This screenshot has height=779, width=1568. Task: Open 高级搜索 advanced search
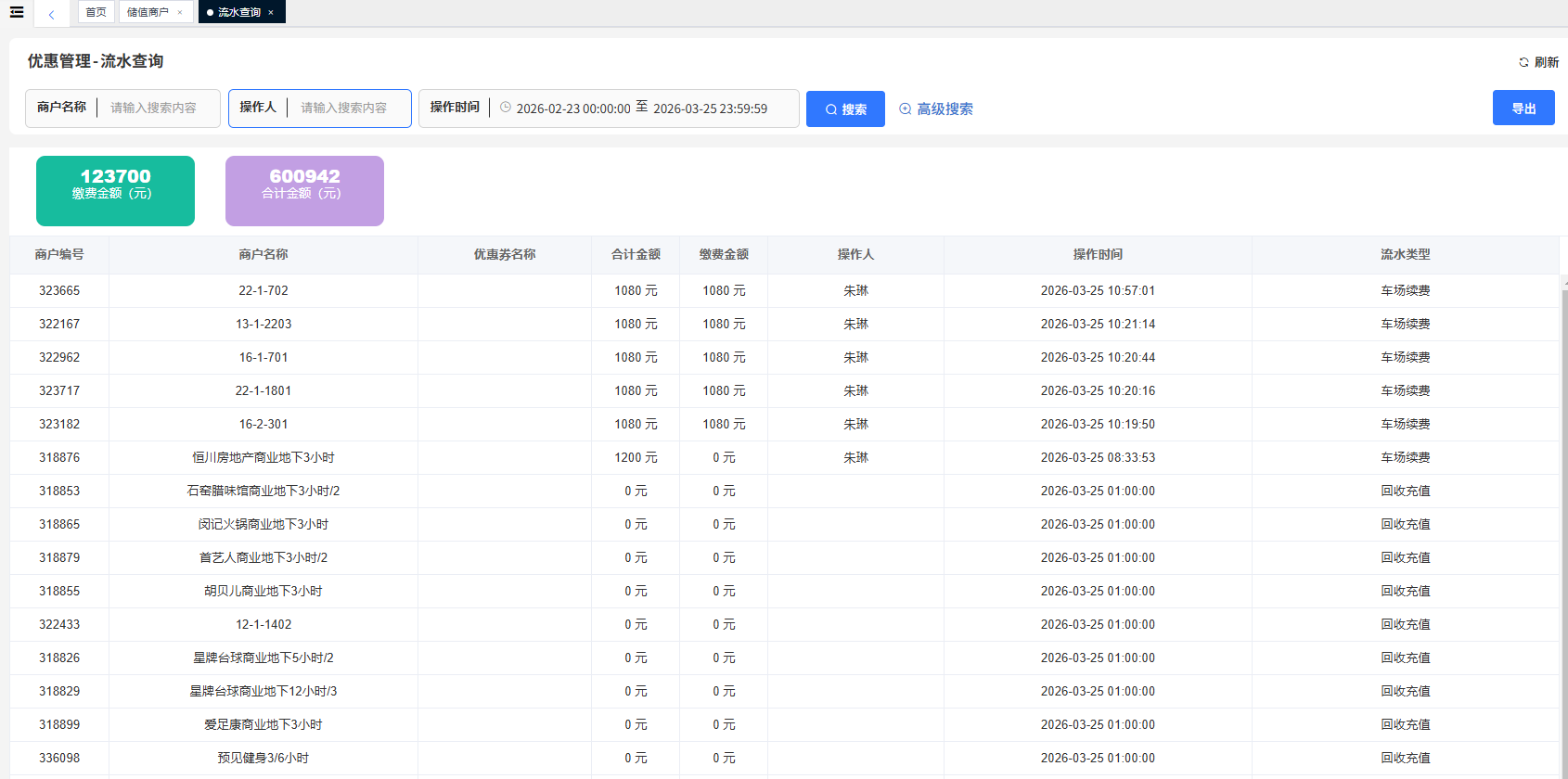click(x=936, y=109)
